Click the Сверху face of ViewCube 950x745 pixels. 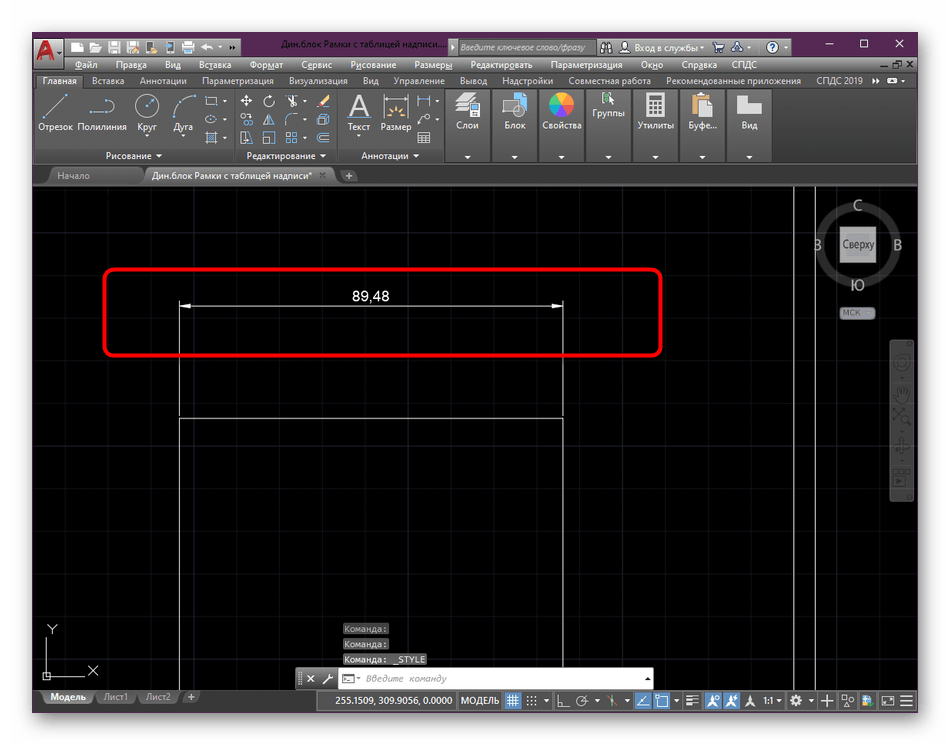[x=857, y=245]
